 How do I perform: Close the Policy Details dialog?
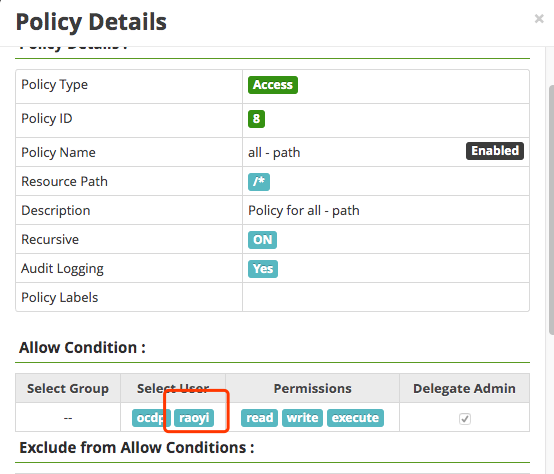(539, 18)
